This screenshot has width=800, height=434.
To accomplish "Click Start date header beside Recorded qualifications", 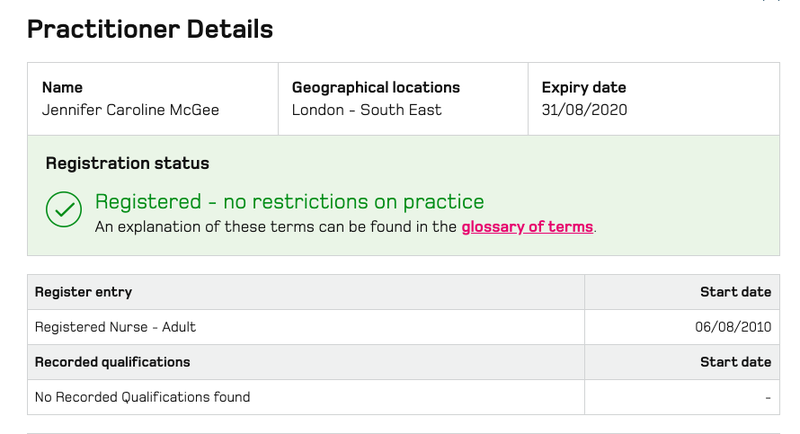I will (735, 362).
